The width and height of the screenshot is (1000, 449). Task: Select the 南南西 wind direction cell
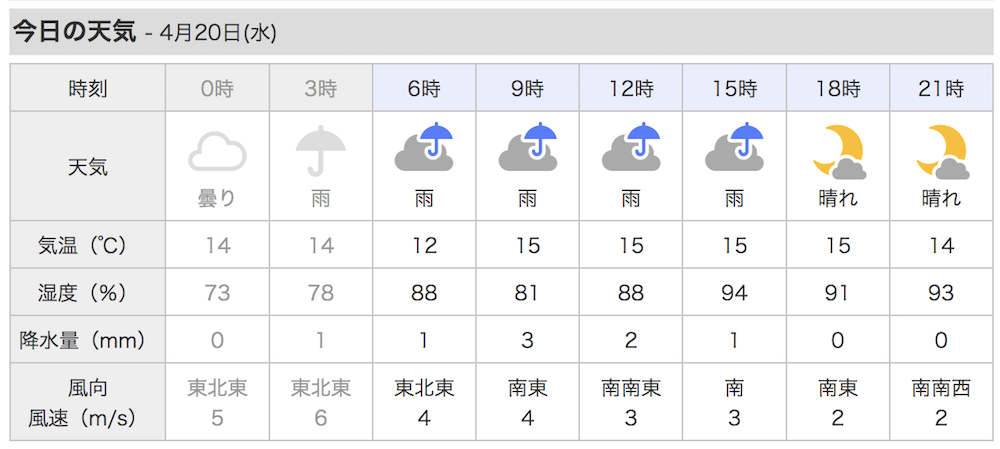pos(941,387)
